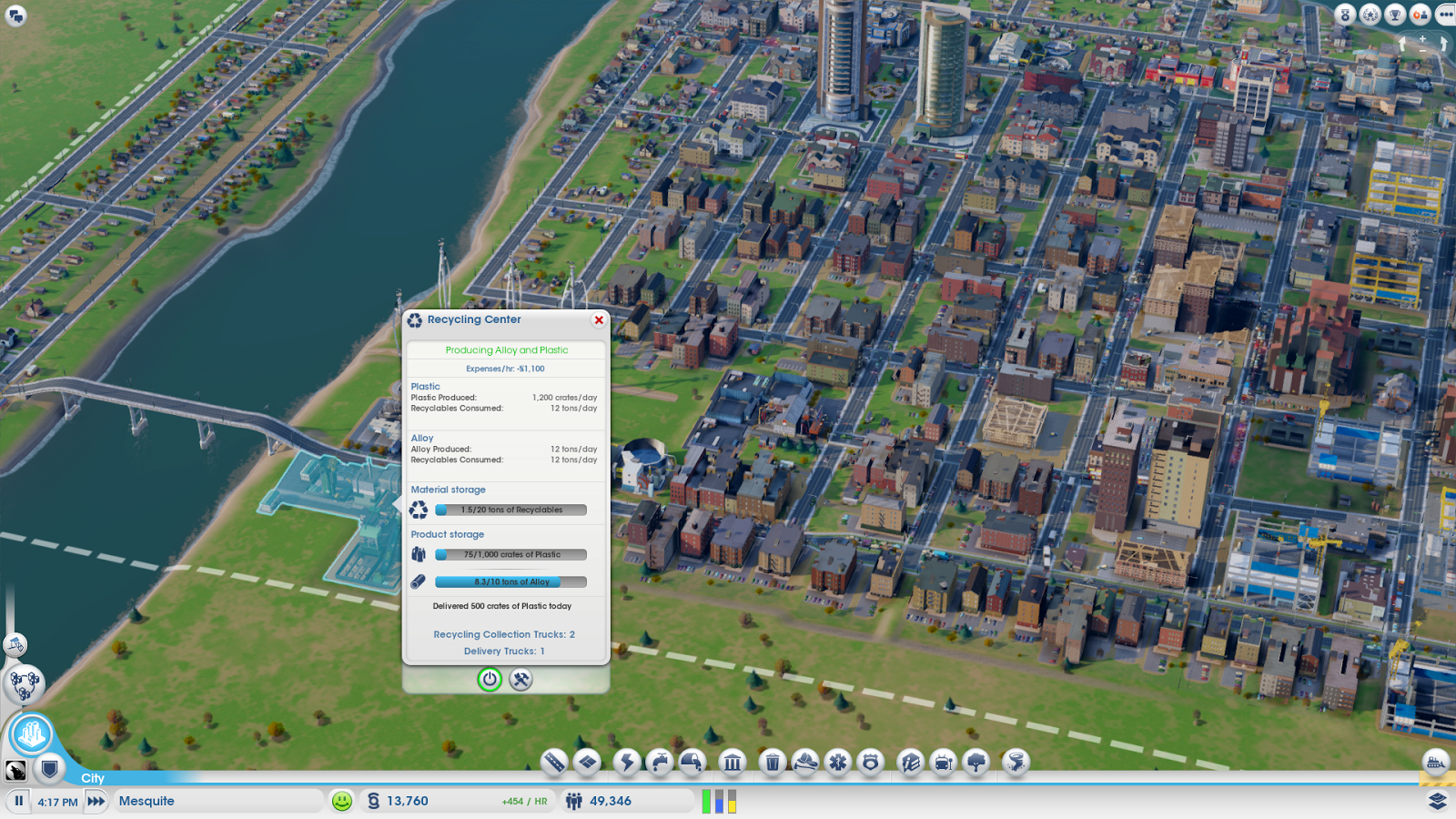Toggle the Recycling Center power button
The width and height of the screenshot is (1456, 819).
[x=490, y=679]
